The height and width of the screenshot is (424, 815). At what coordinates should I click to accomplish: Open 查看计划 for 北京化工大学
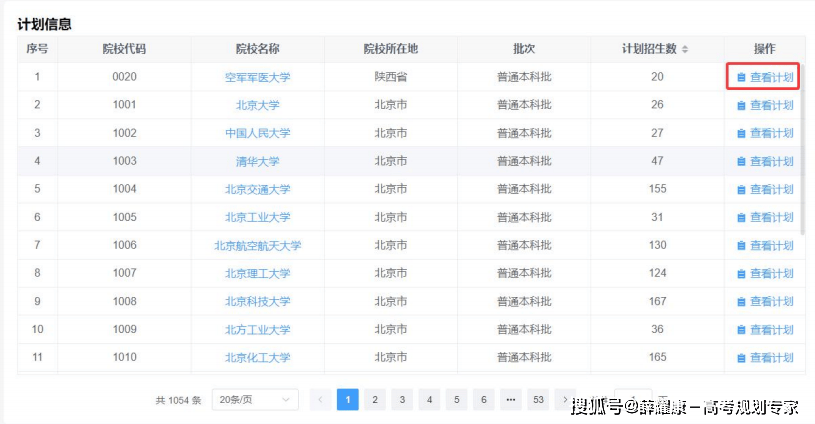tap(765, 358)
